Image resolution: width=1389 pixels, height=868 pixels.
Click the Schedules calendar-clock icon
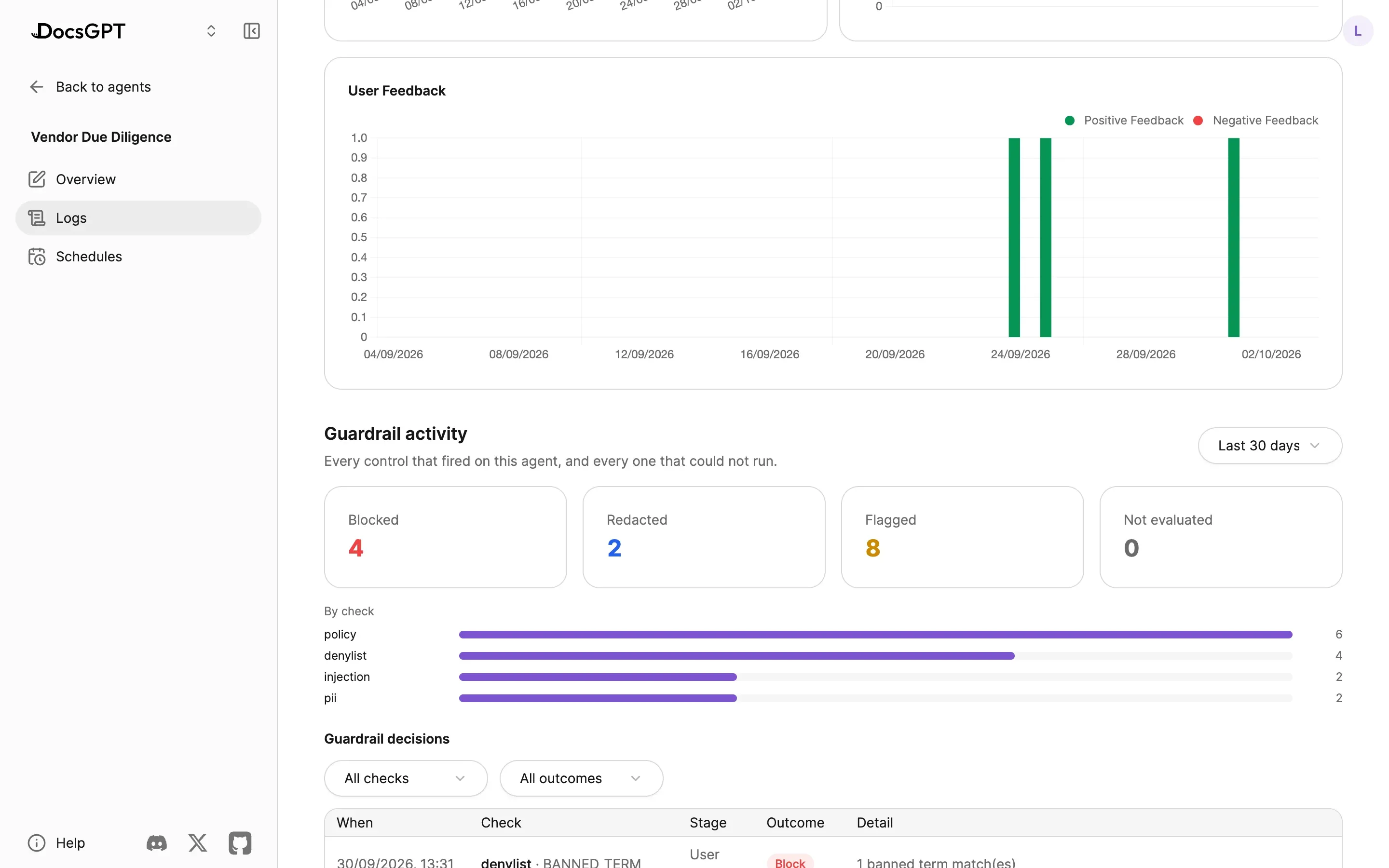click(37, 256)
